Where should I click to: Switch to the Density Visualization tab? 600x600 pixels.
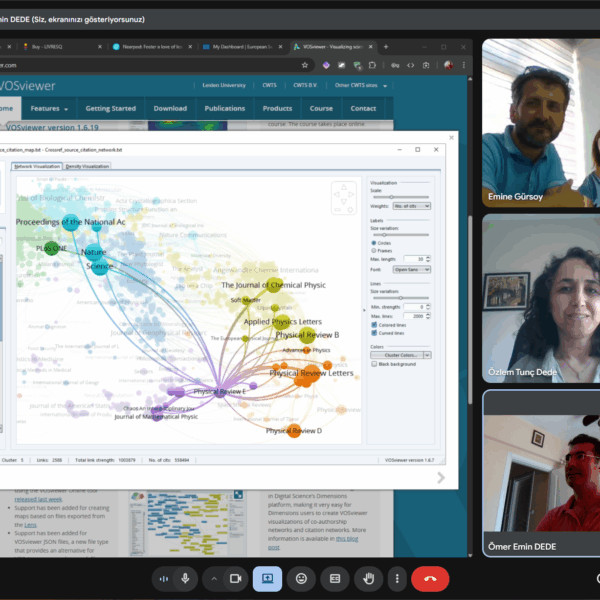click(87, 166)
